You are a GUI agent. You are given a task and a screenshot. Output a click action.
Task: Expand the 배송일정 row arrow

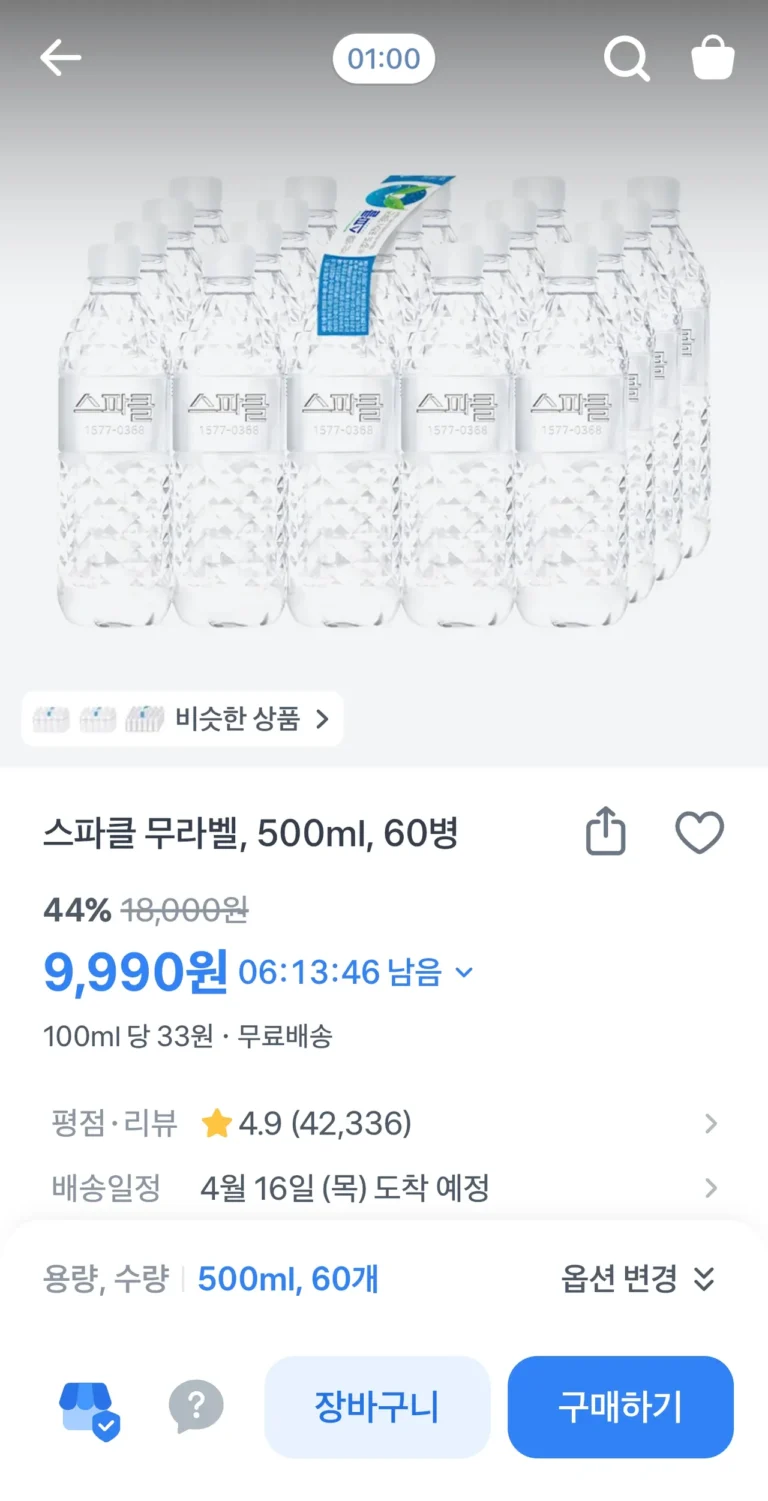(711, 1188)
